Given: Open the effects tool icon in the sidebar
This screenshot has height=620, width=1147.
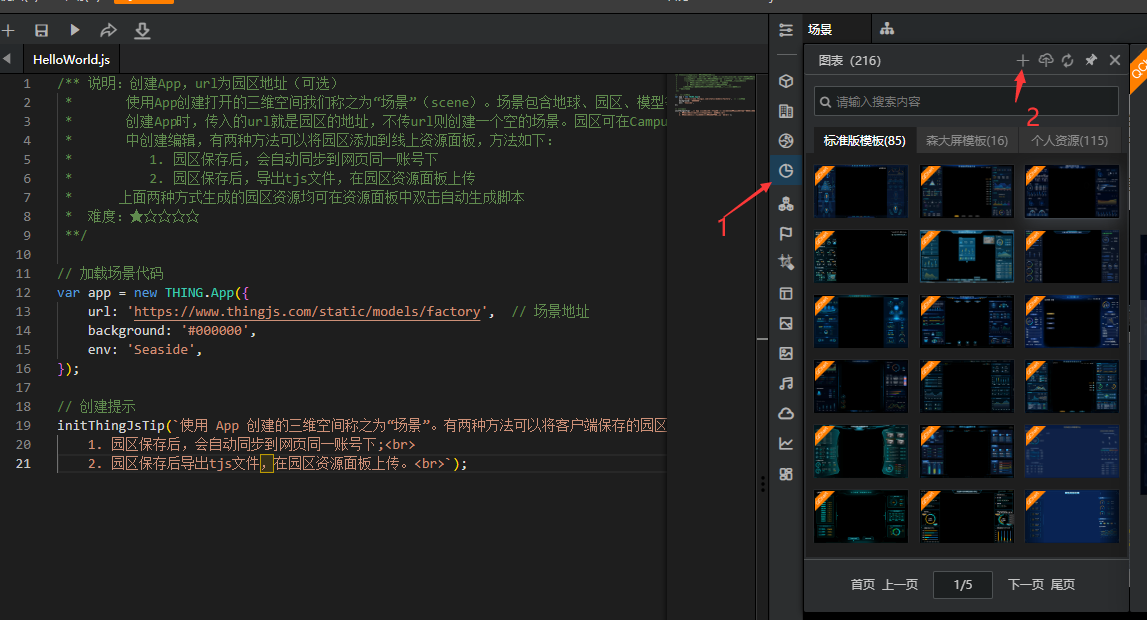Looking at the screenshot, I should pos(786,262).
